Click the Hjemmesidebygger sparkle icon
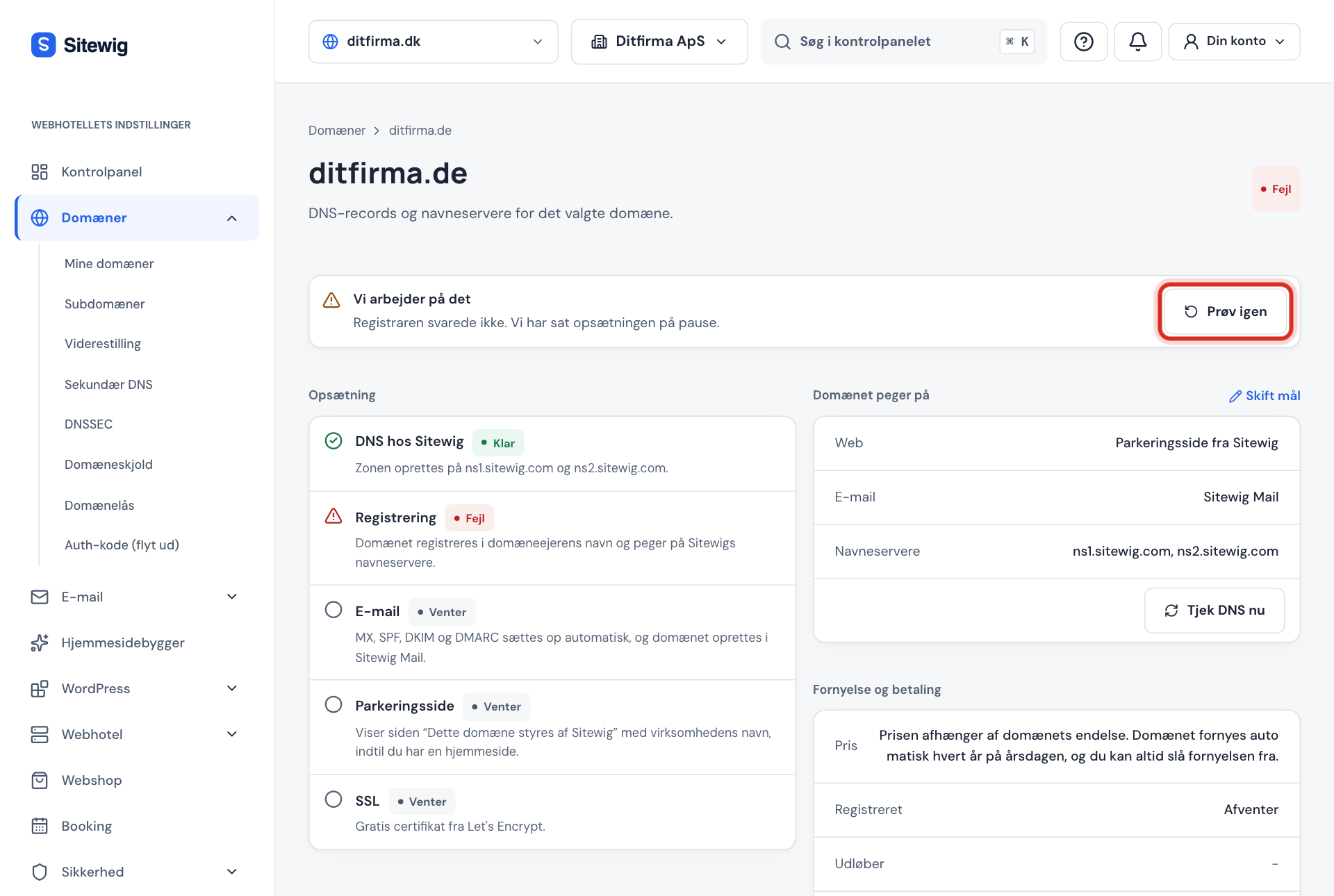 [40, 642]
